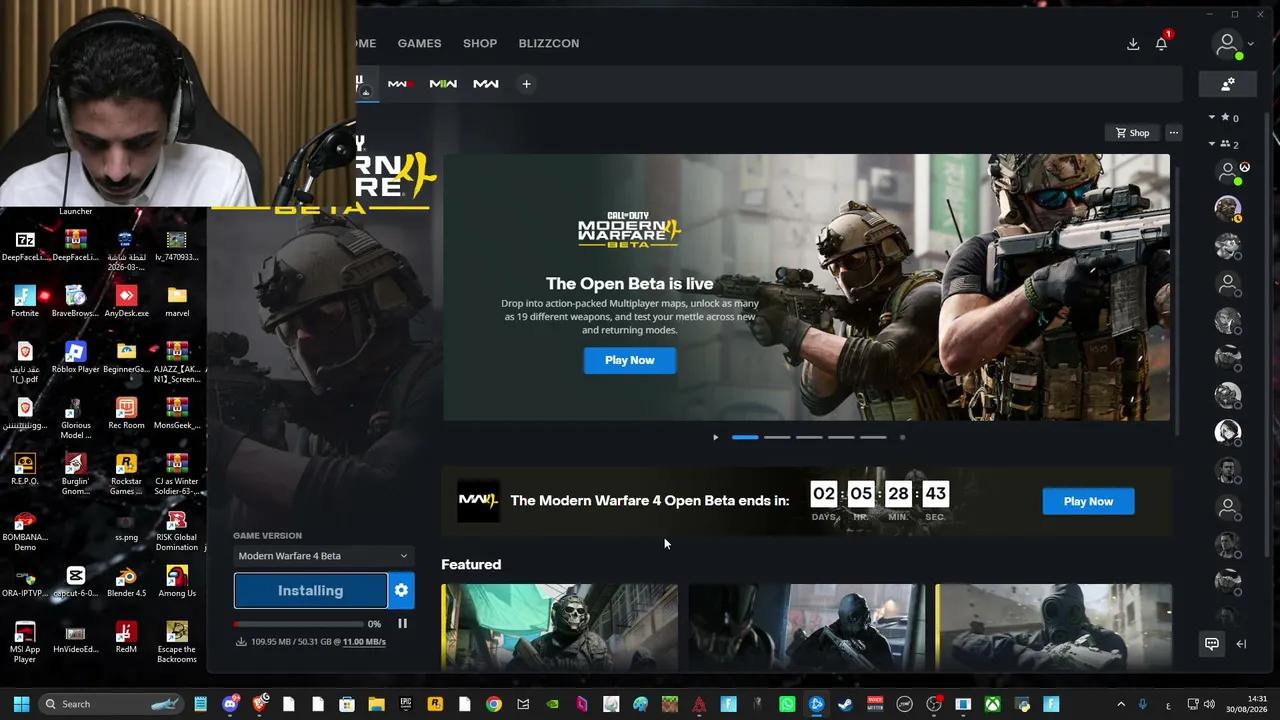Image resolution: width=1280 pixels, height=720 pixels.
Task: Open Steam from the taskbar
Action: click(846, 704)
